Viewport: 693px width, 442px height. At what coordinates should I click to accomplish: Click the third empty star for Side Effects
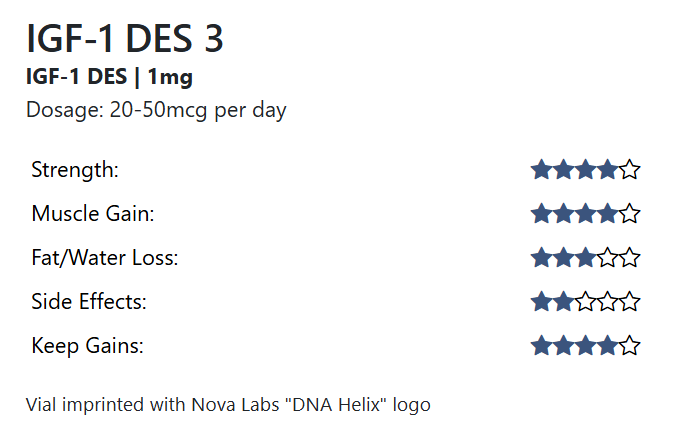pyautogui.click(x=585, y=302)
